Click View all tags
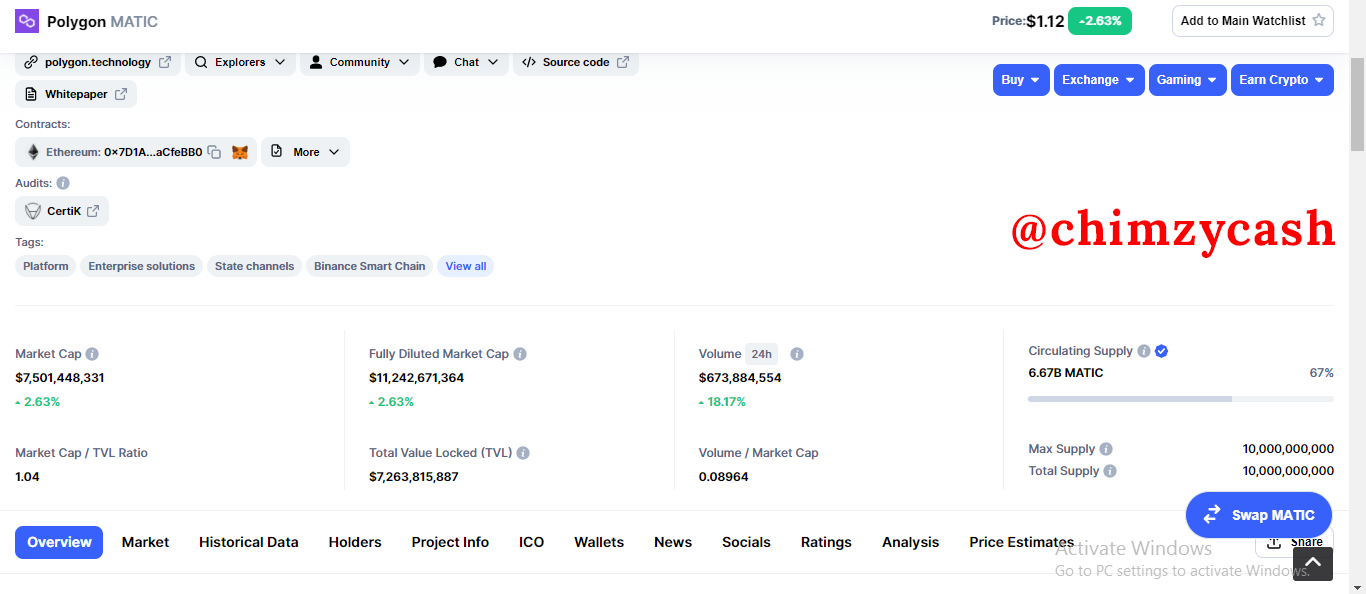 [466, 266]
